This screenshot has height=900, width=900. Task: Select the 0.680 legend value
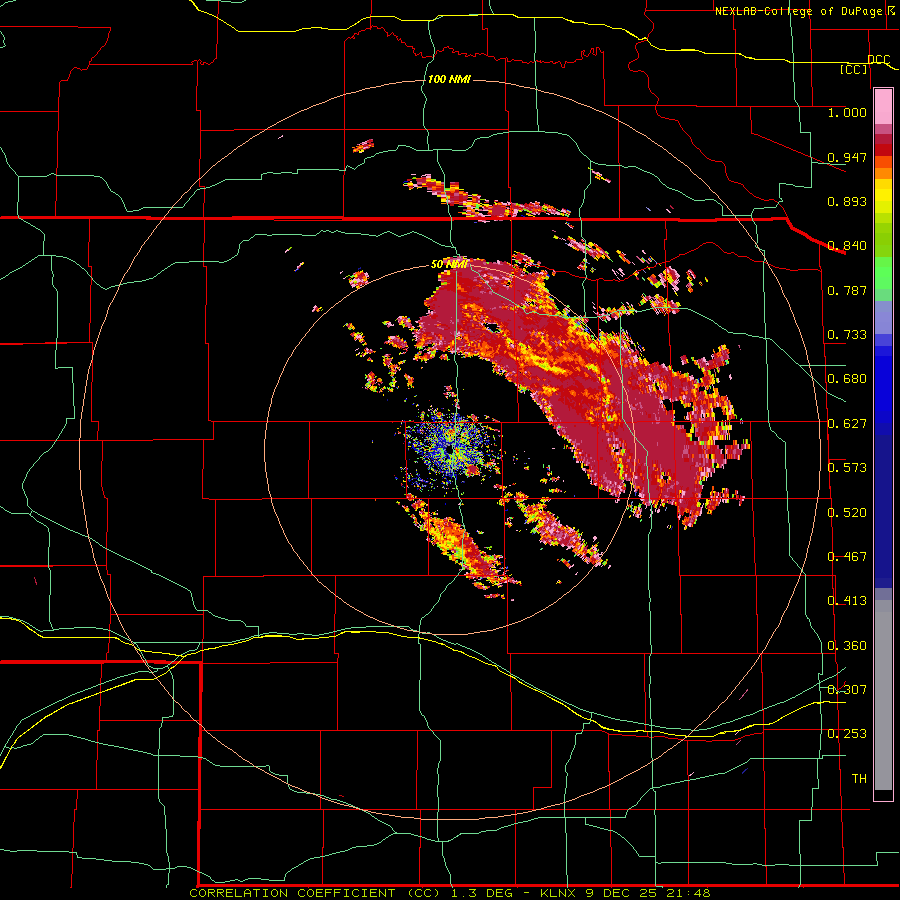click(x=847, y=379)
